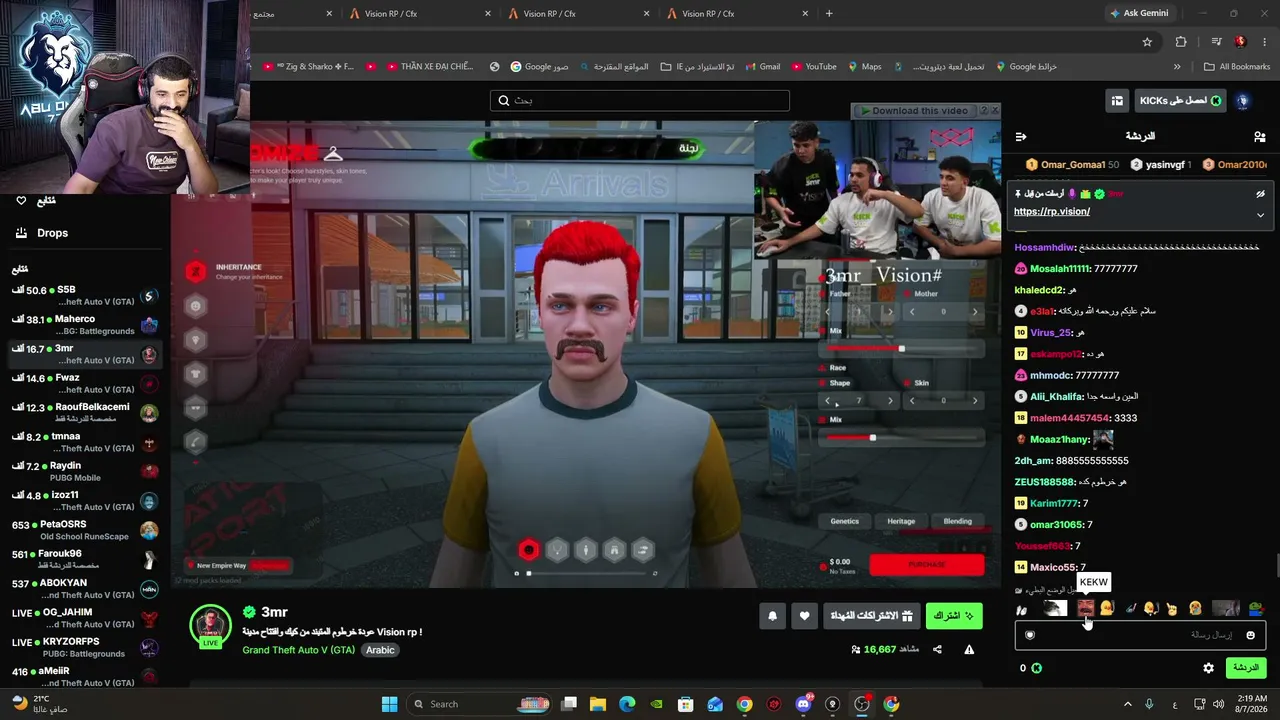The height and width of the screenshot is (720, 1280).
Task: Open Microsoft Edge from taskbar
Action: click(x=627, y=704)
